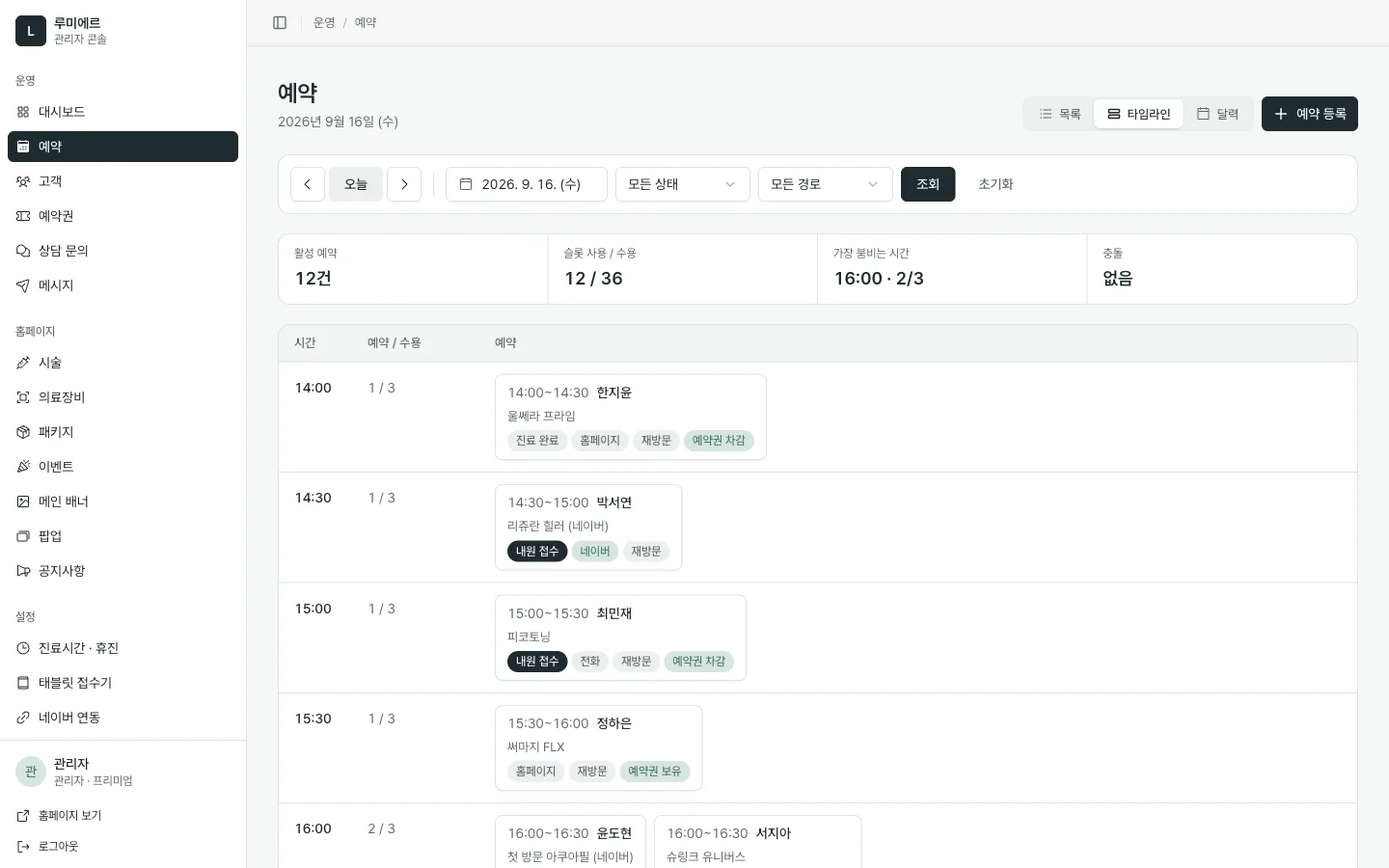Click the 네이버 tag on 박서연's card

pos(595,552)
